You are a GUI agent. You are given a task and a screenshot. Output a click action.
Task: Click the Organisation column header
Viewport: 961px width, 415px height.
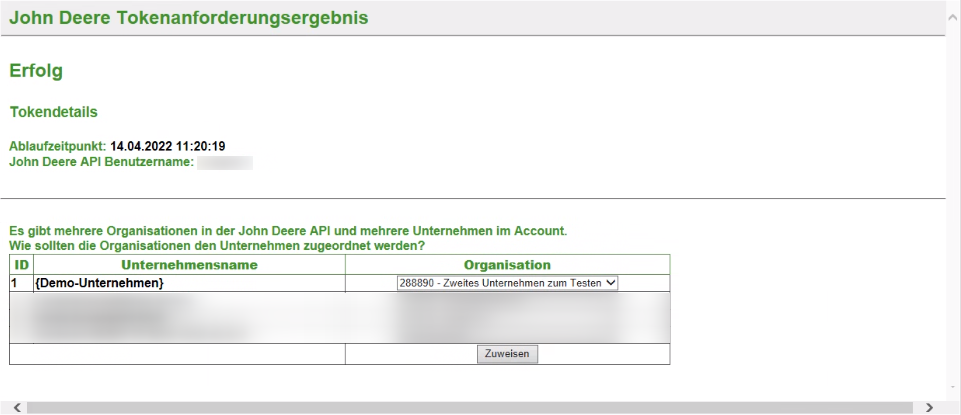507,265
